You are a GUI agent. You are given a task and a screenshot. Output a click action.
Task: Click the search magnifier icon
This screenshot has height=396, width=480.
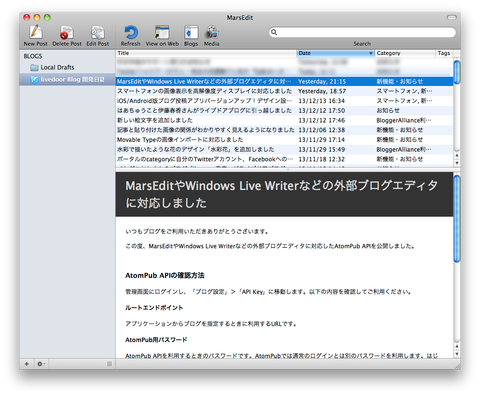(x=274, y=32)
